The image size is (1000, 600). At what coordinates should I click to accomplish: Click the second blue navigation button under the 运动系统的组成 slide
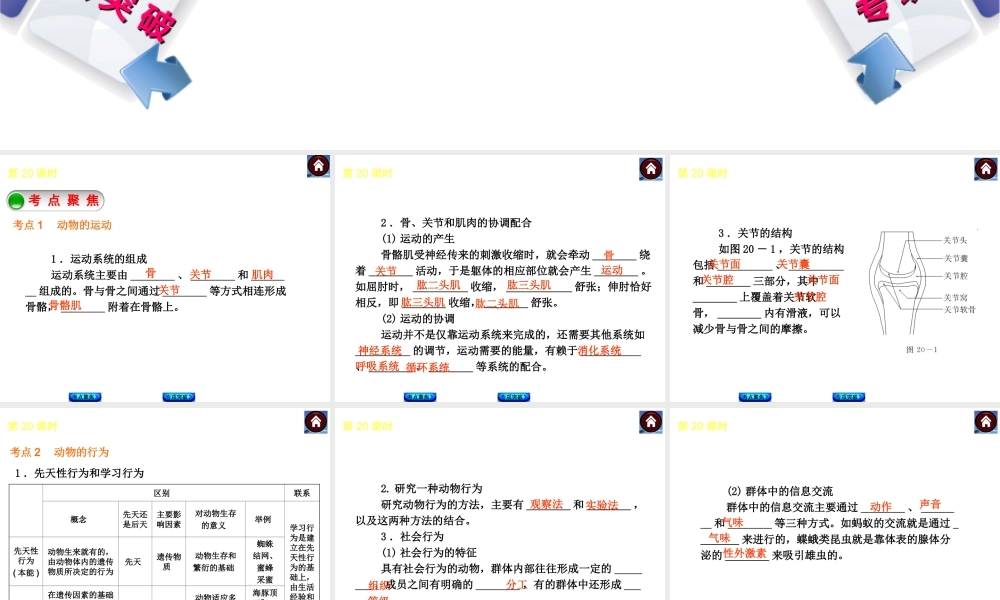(179, 397)
